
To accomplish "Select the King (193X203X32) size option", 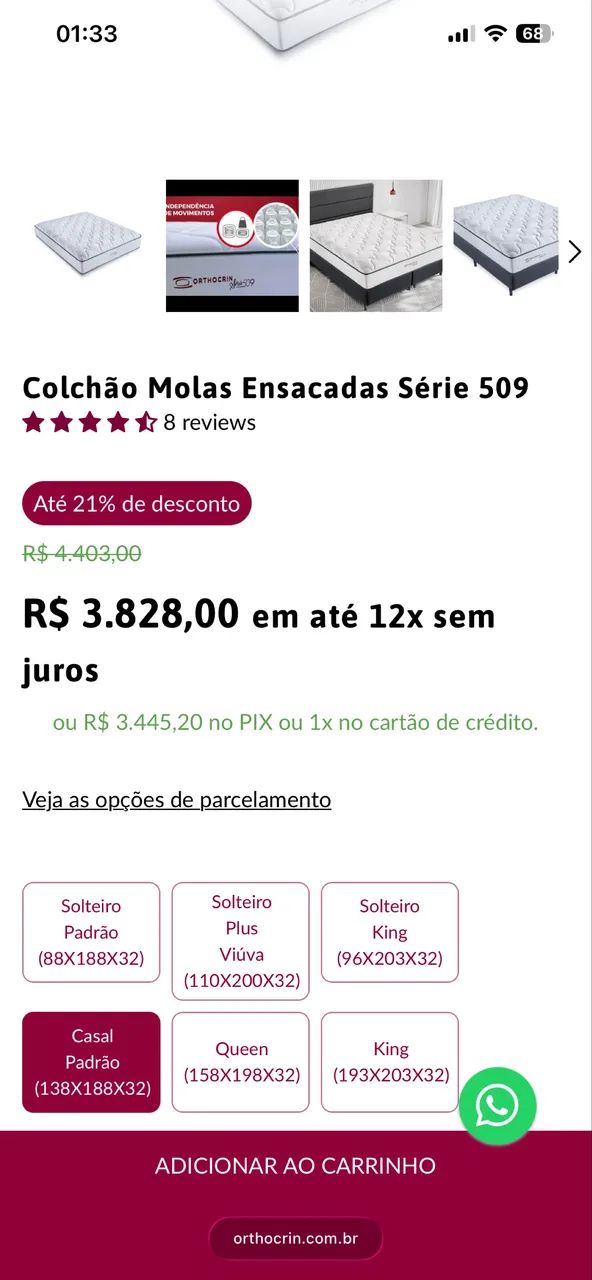I will [389, 1061].
